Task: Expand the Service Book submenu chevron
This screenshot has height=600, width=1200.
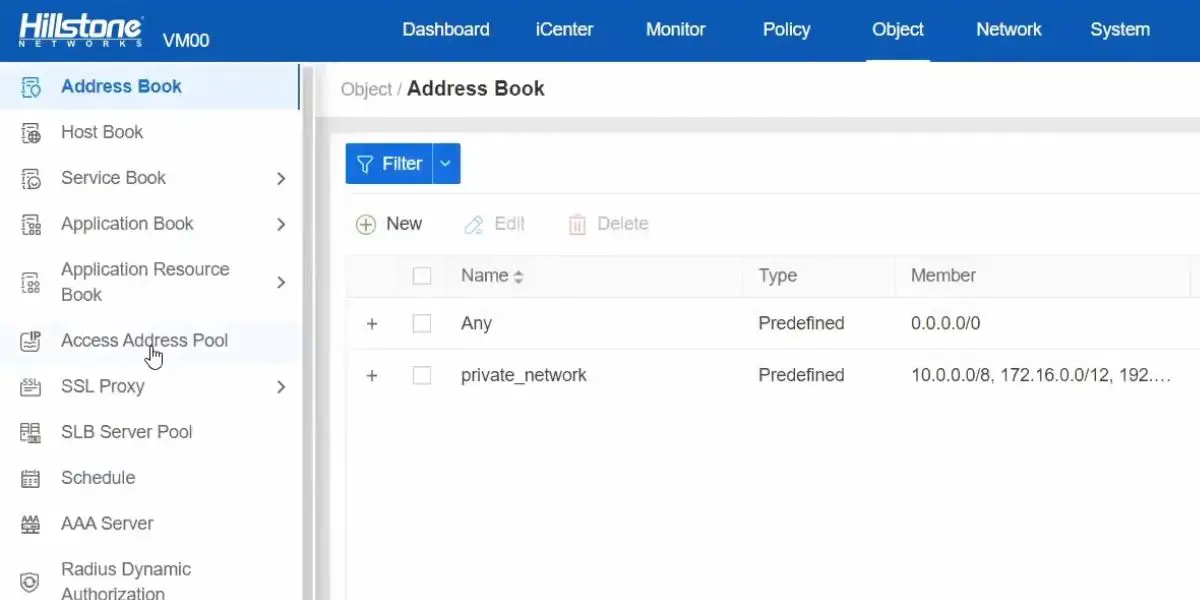Action: pyautogui.click(x=281, y=179)
